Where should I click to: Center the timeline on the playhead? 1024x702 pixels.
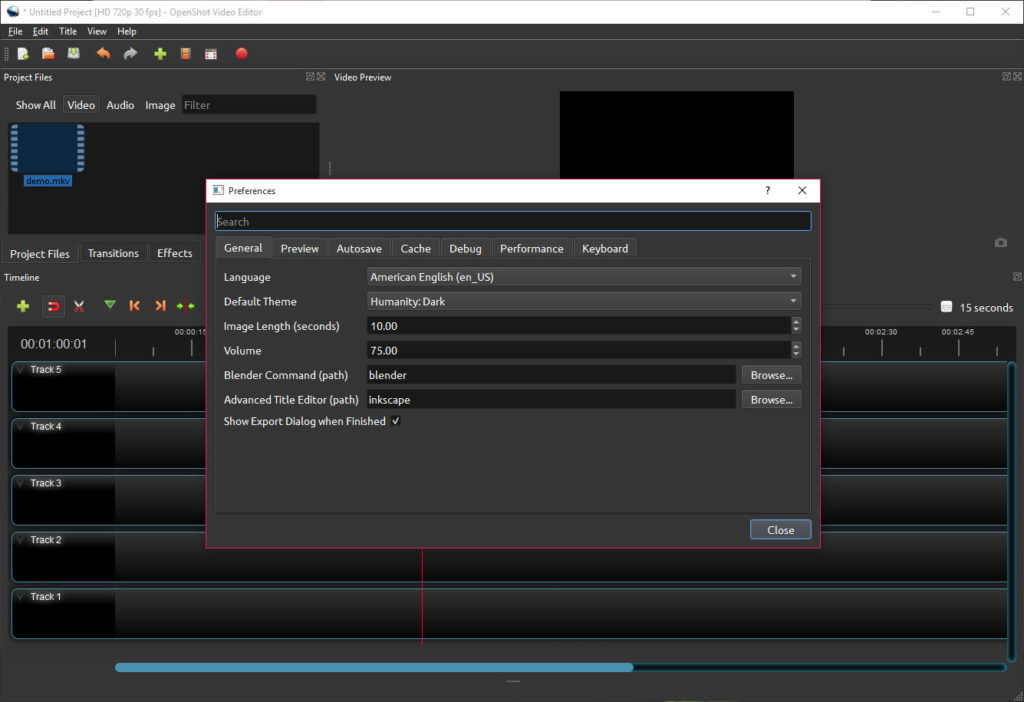[185, 306]
